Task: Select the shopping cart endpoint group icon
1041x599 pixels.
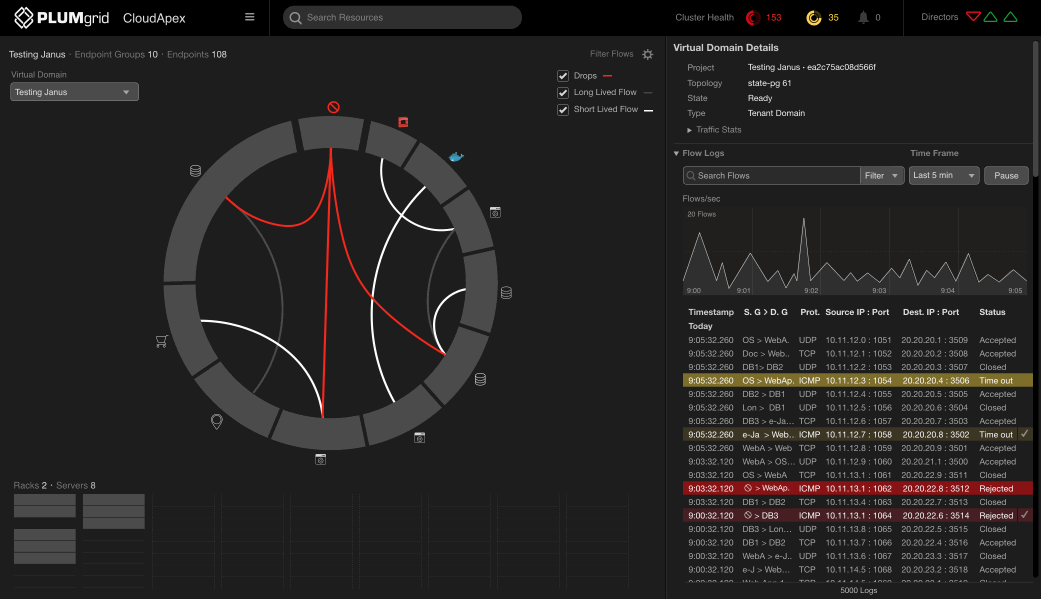Action: 160,341
